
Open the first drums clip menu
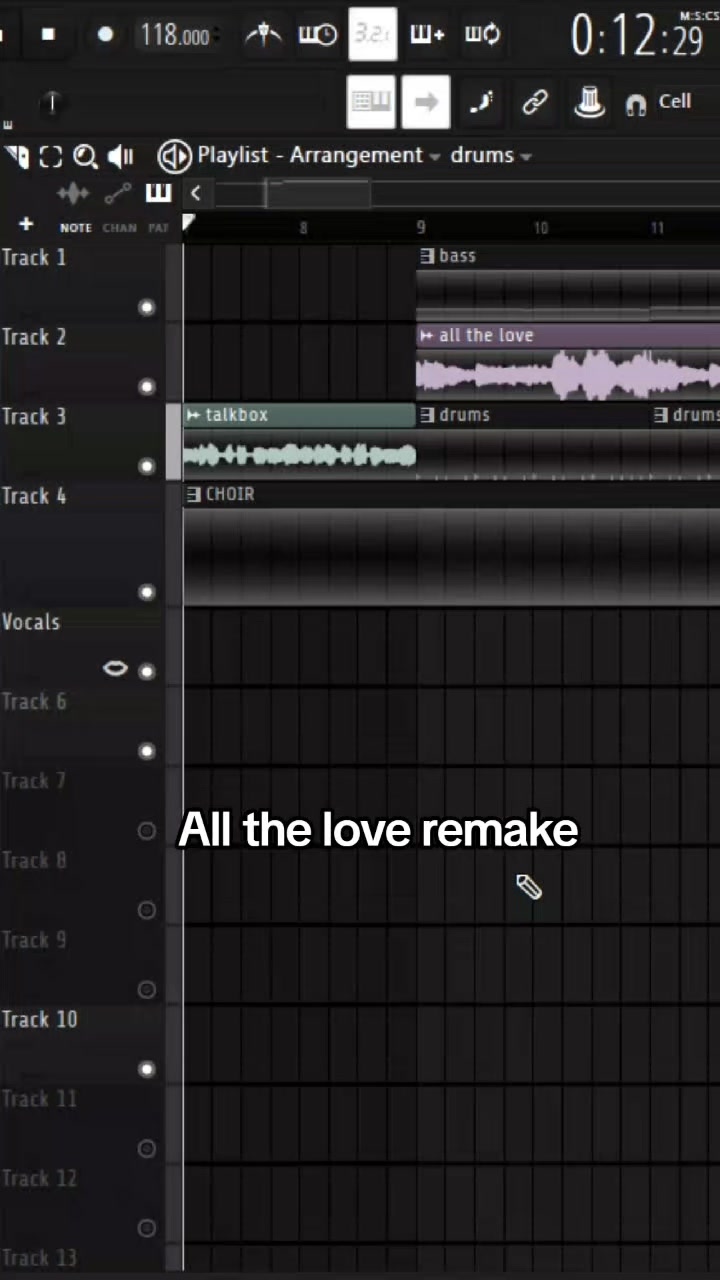tap(427, 415)
